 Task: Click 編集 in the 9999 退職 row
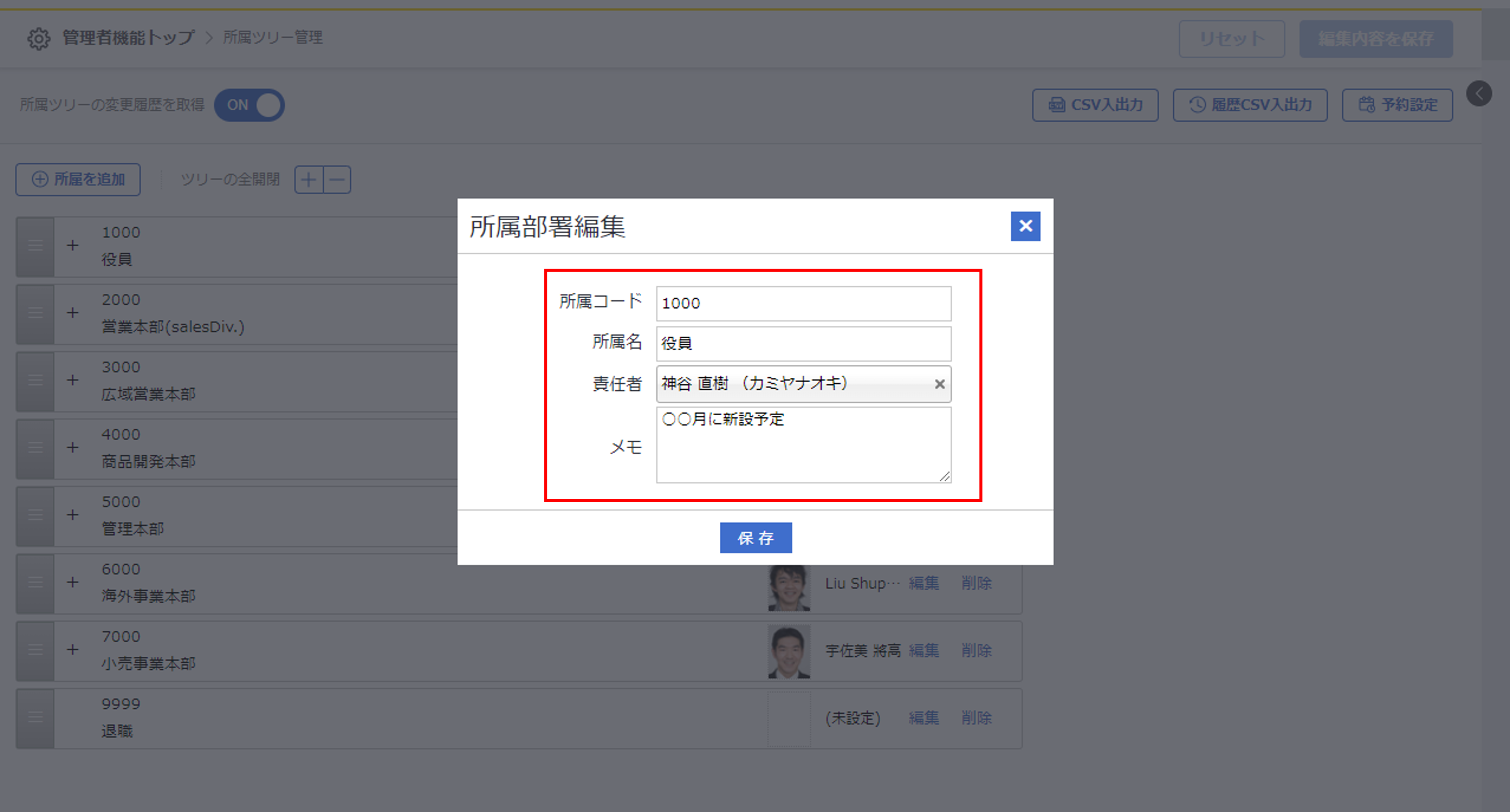924,718
